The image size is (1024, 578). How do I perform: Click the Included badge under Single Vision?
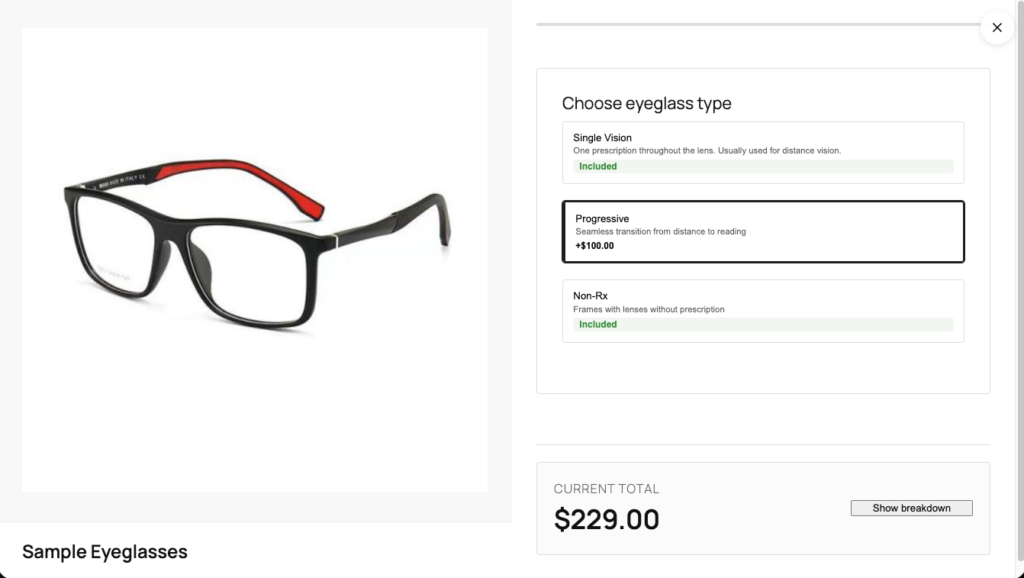[x=598, y=166]
